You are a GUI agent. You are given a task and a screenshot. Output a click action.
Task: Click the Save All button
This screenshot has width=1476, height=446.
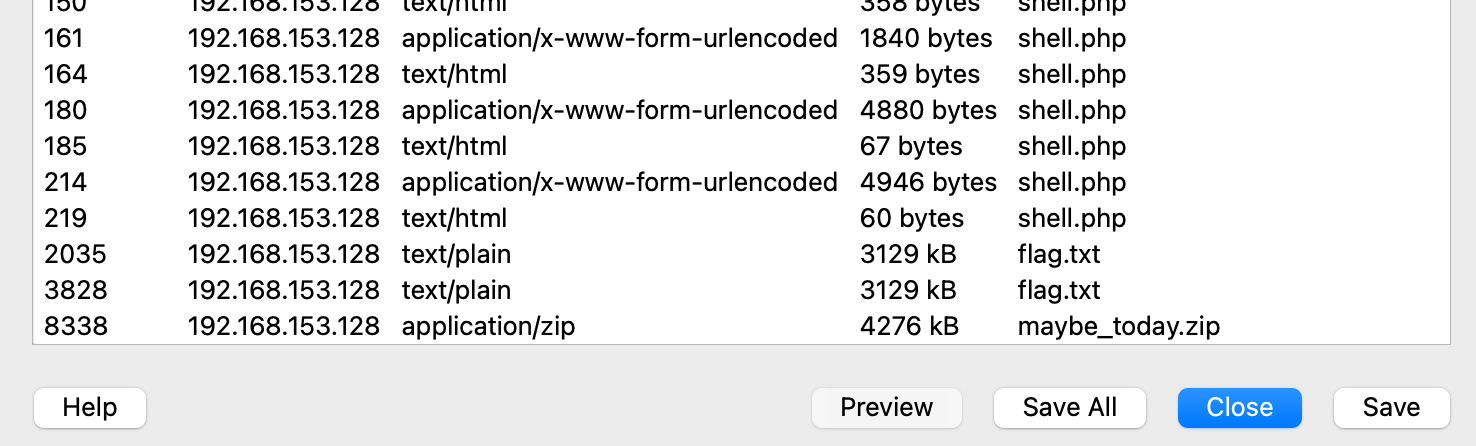1069,408
